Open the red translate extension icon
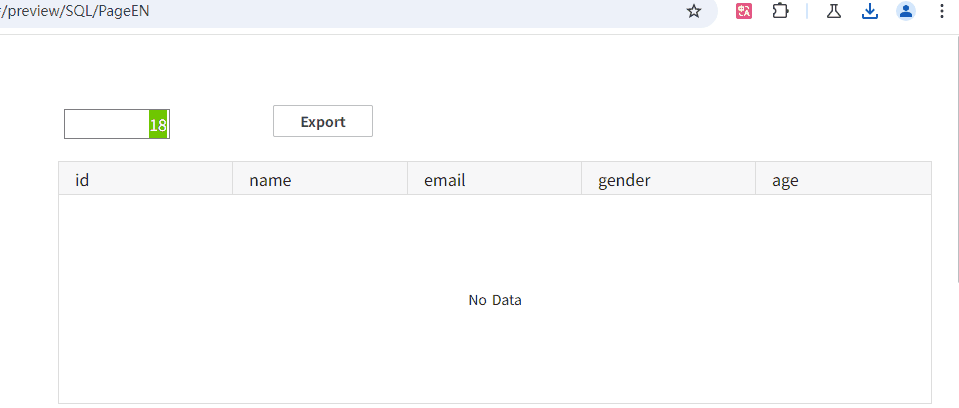Image resolution: width=959 pixels, height=408 pixels. point(744,11)
